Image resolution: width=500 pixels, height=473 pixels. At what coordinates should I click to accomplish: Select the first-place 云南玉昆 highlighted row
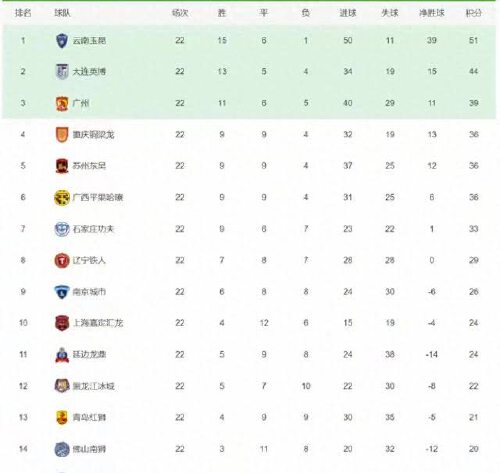249,41
